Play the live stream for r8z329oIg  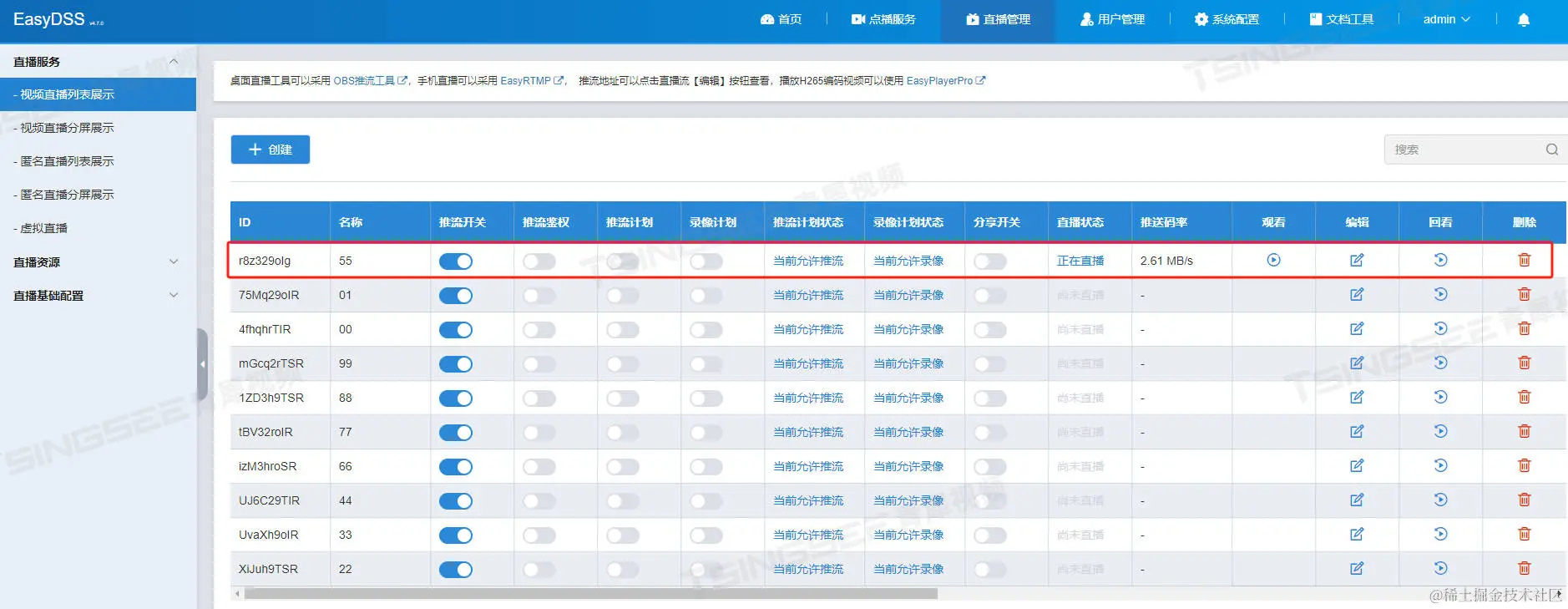(x=1273, y=260)
